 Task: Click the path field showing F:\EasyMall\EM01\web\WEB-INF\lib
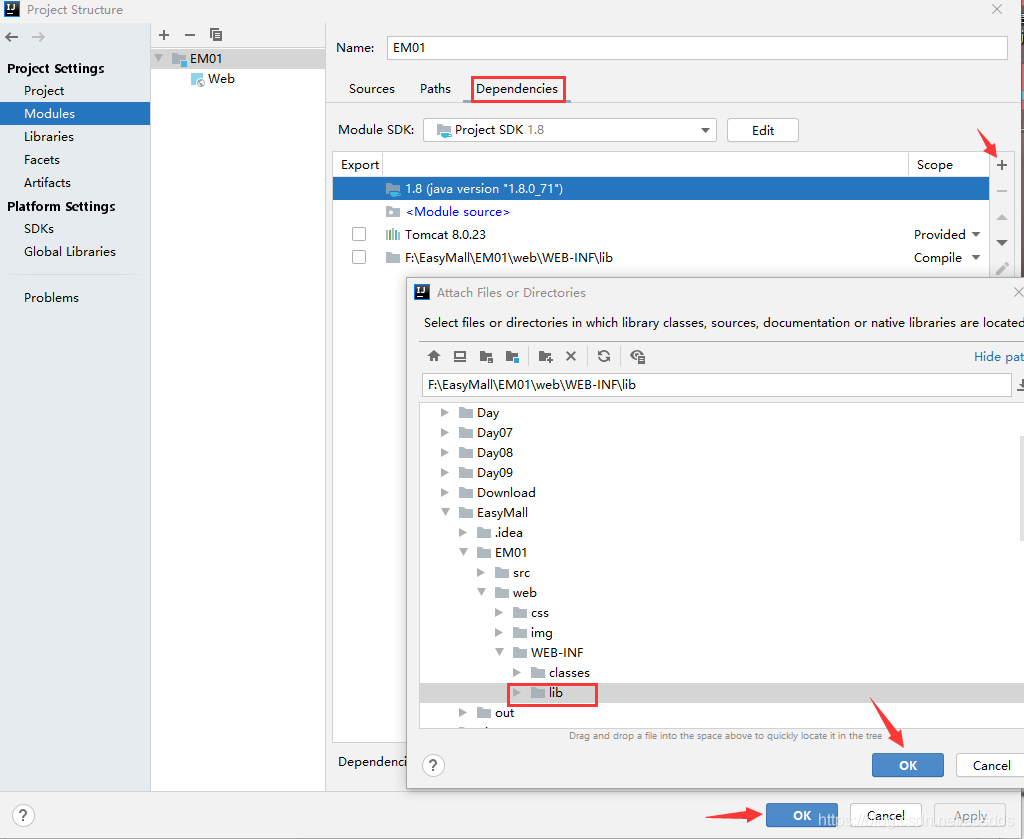[716, 385]
